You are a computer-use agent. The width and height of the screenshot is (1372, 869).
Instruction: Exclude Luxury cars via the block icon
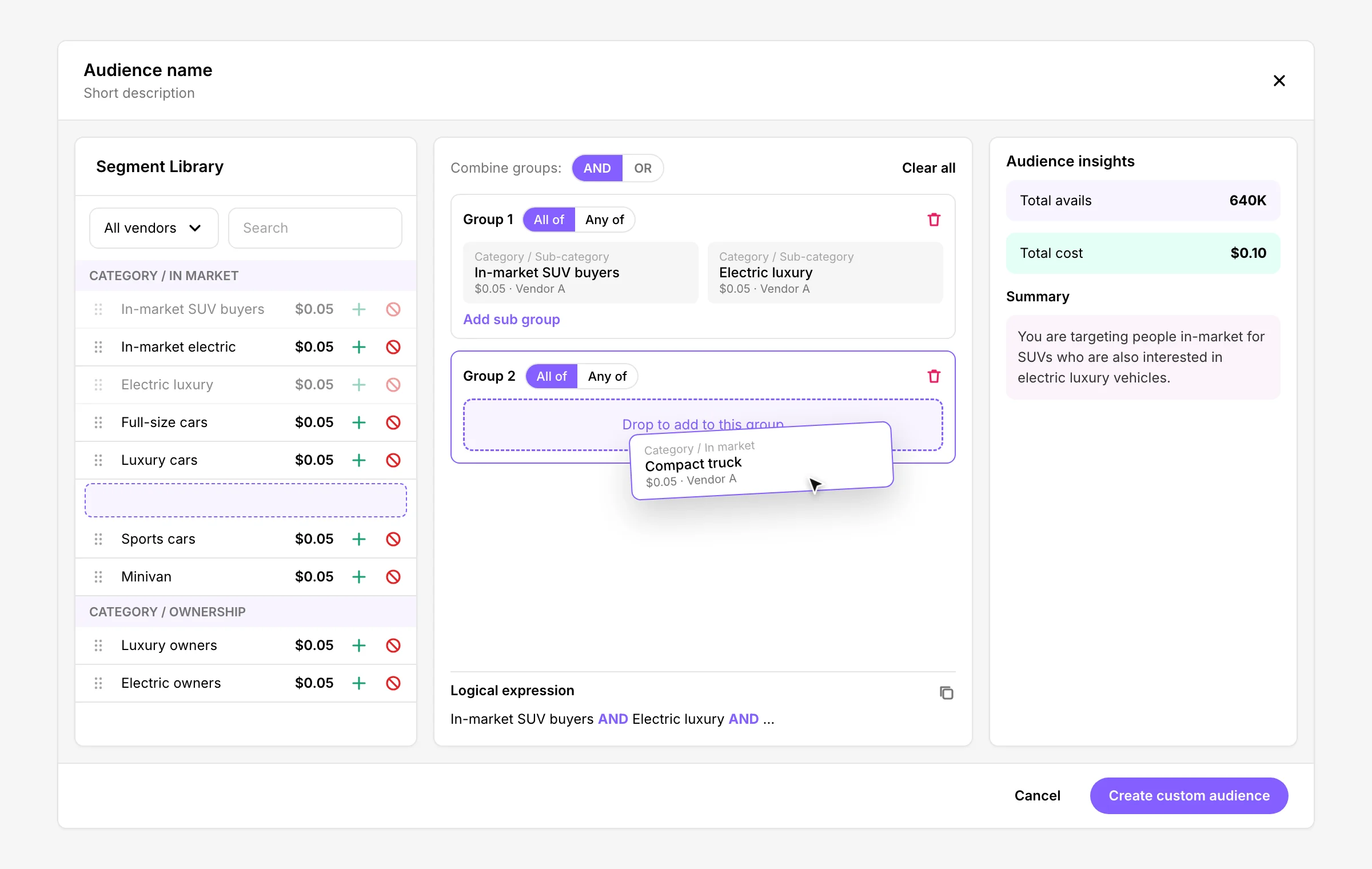point(393,460)
